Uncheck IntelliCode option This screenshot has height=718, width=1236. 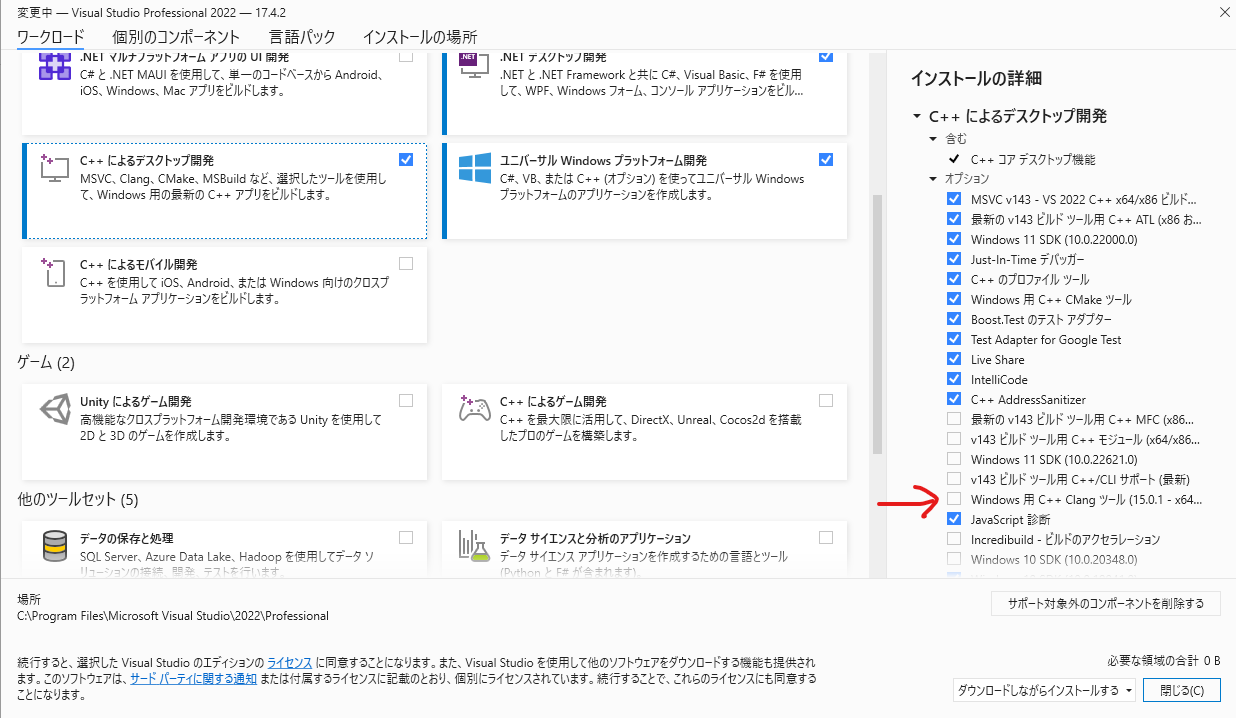coord(954,379)
